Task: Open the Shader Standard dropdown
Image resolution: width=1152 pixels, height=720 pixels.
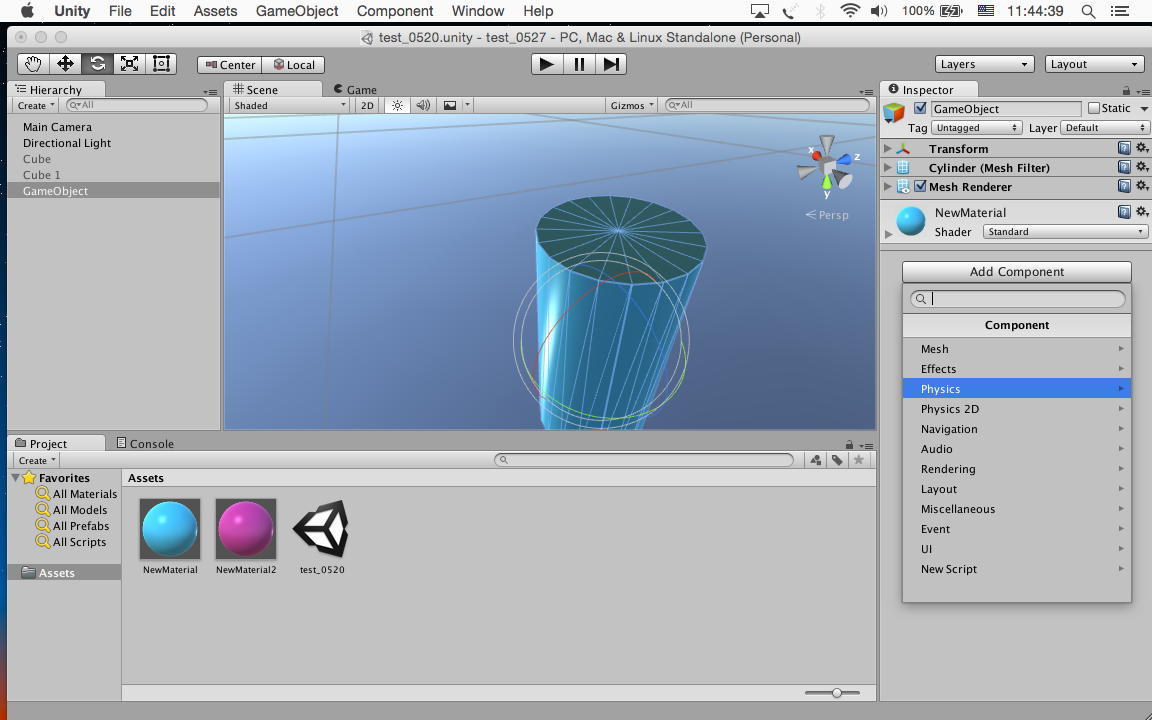Action: 1064,232
